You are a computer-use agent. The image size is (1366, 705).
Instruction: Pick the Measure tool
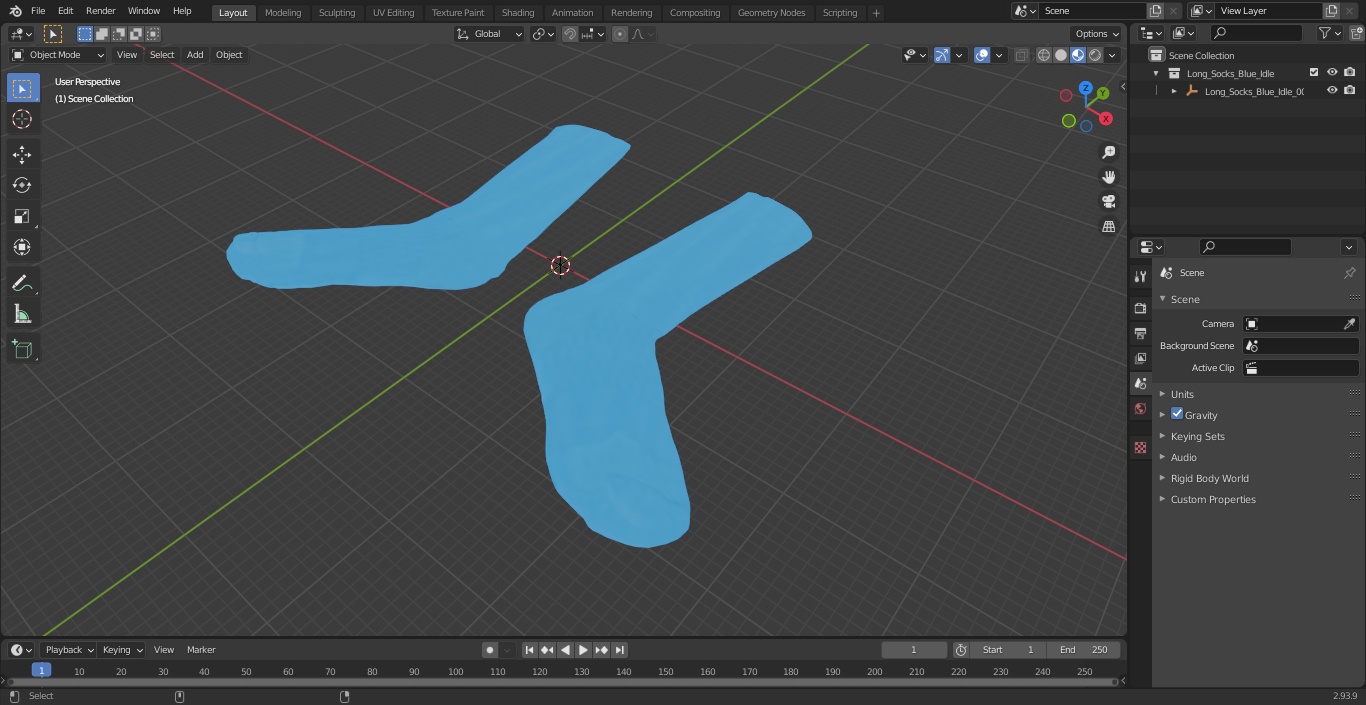coord(22,315)
